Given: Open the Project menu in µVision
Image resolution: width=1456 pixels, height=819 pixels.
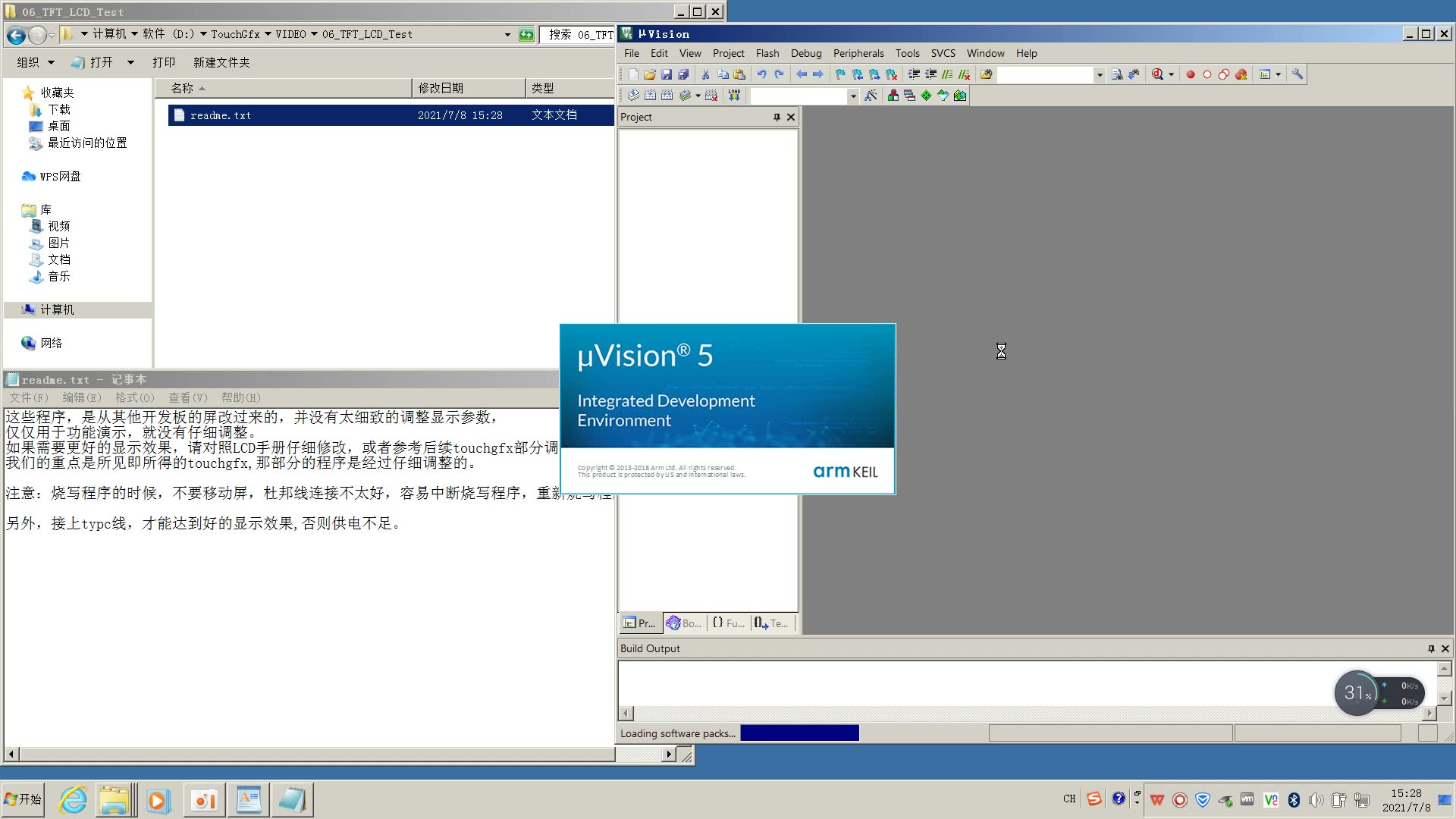Looking at the screenshot, I should 728,53.
